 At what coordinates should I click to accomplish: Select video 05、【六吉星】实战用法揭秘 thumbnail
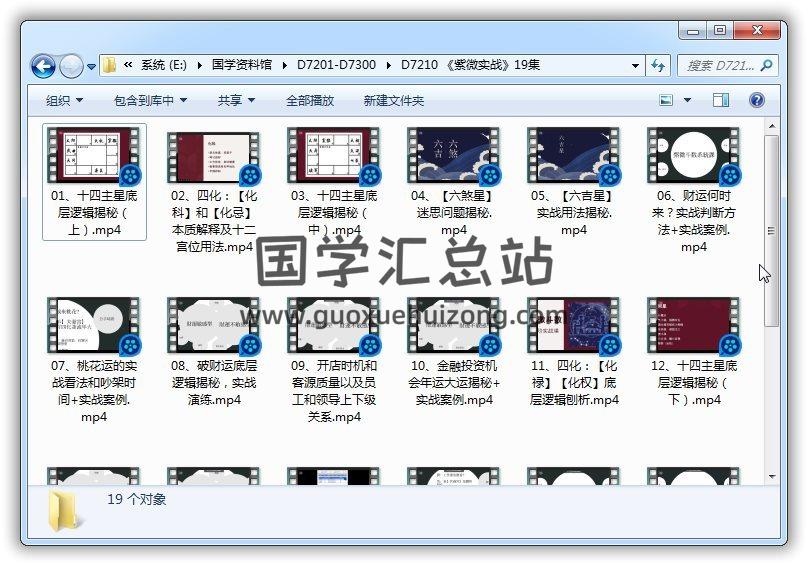coord(574,156)
